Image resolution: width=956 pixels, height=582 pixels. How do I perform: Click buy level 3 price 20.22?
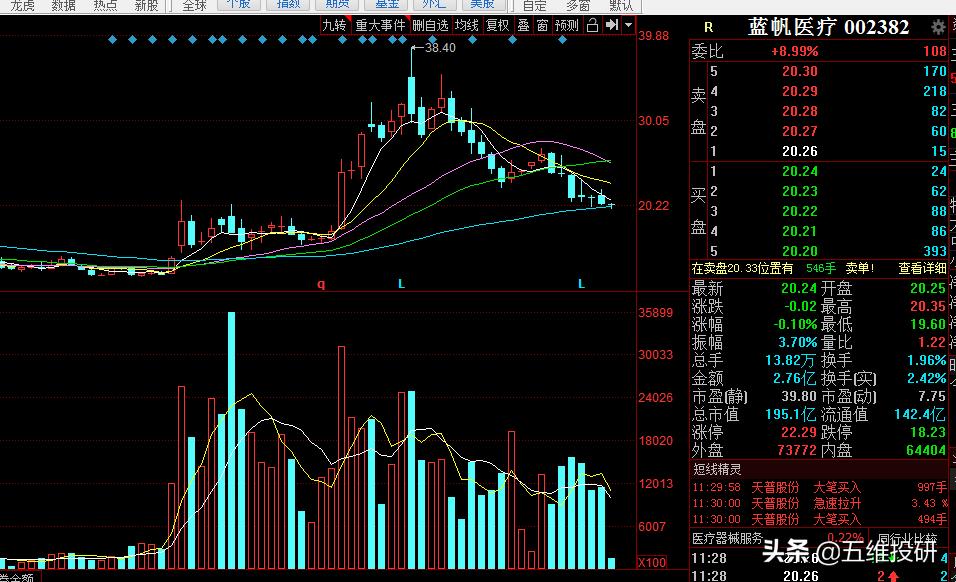(800, 211)
